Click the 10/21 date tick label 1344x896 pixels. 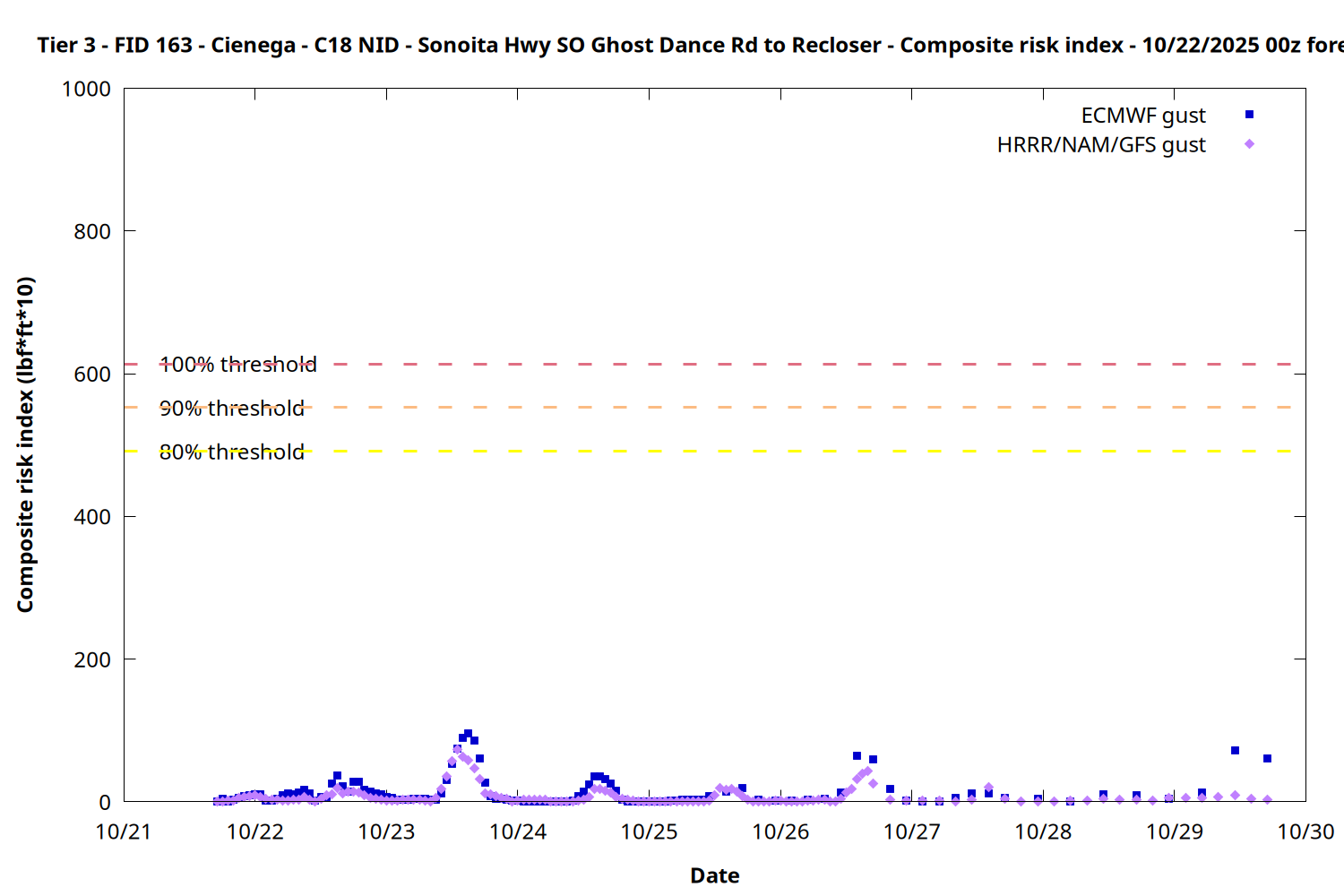pos(124,832)
